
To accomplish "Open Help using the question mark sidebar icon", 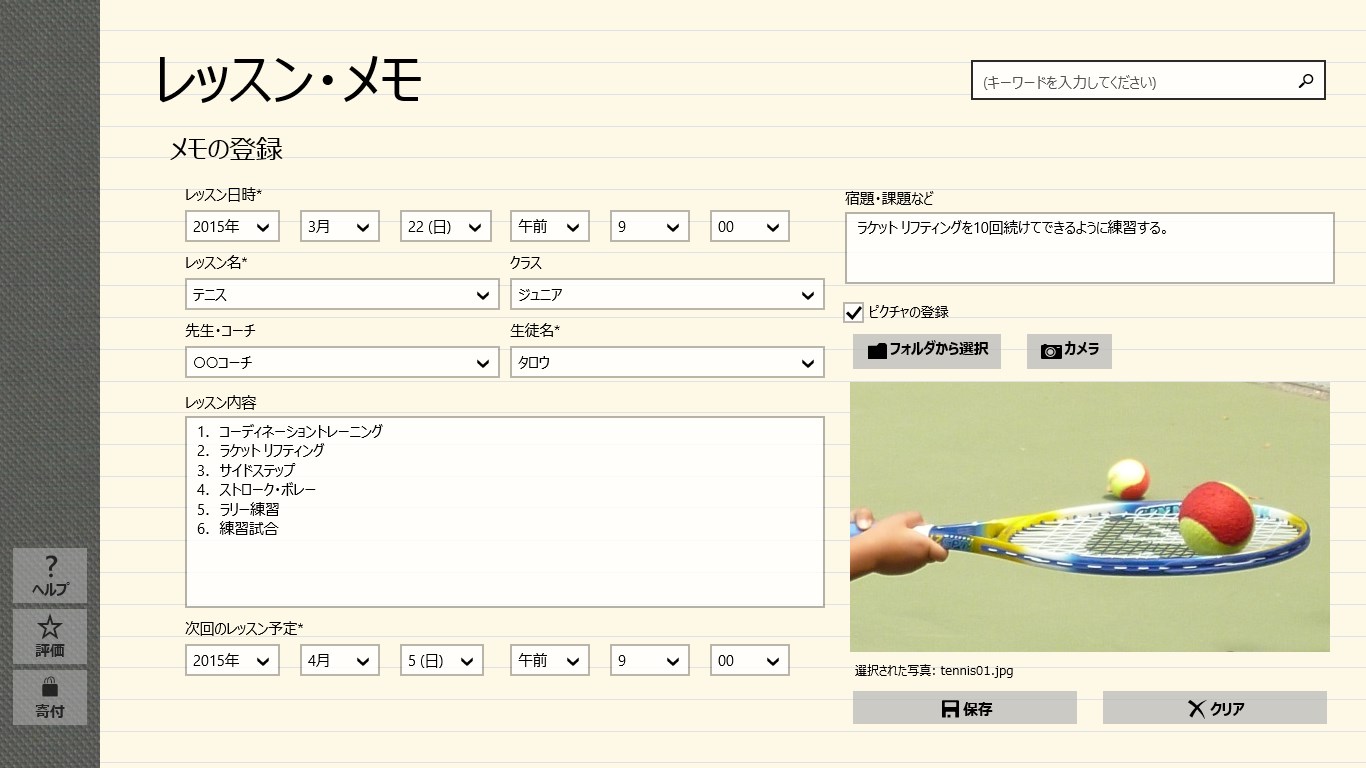I will click(49, 567).
